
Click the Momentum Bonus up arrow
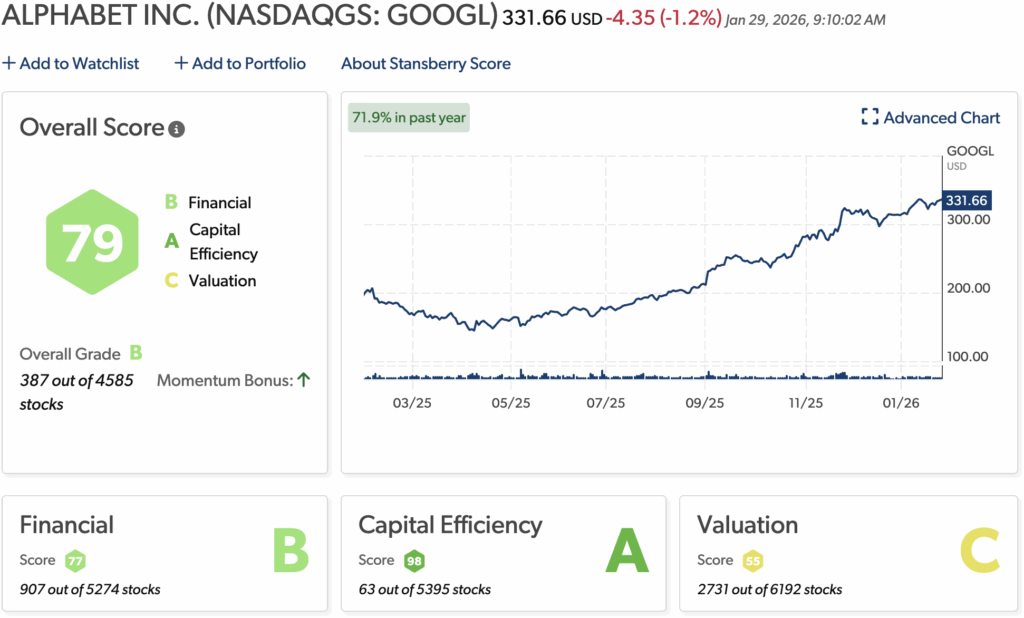[304, 380]
